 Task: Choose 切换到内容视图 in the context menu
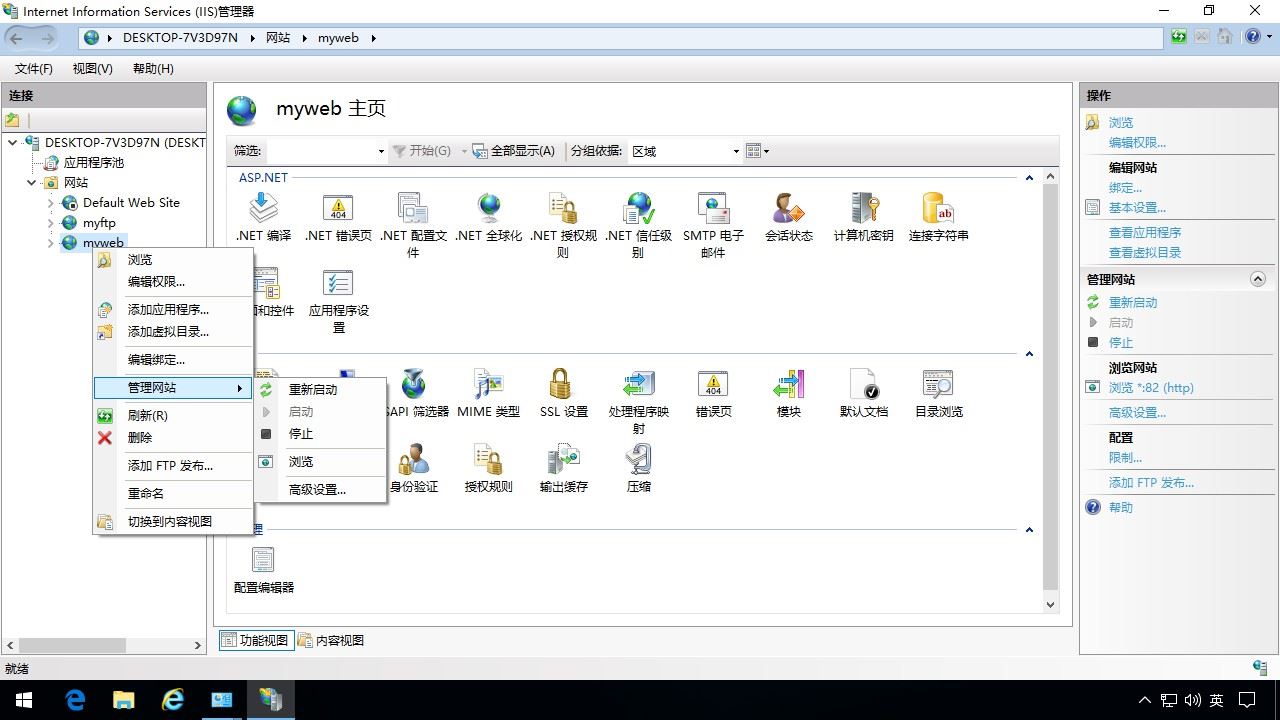pos(173,522)
